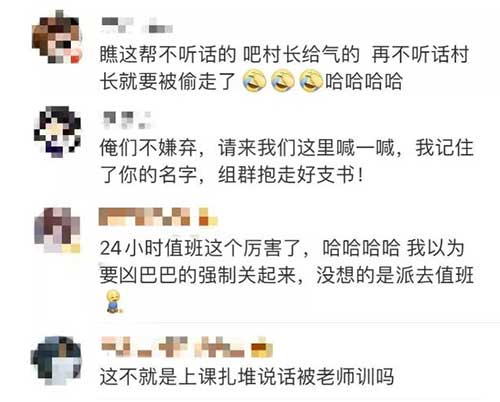
Task: Tap the badge icon after fourth username
Action: click(x=262, y=347)
